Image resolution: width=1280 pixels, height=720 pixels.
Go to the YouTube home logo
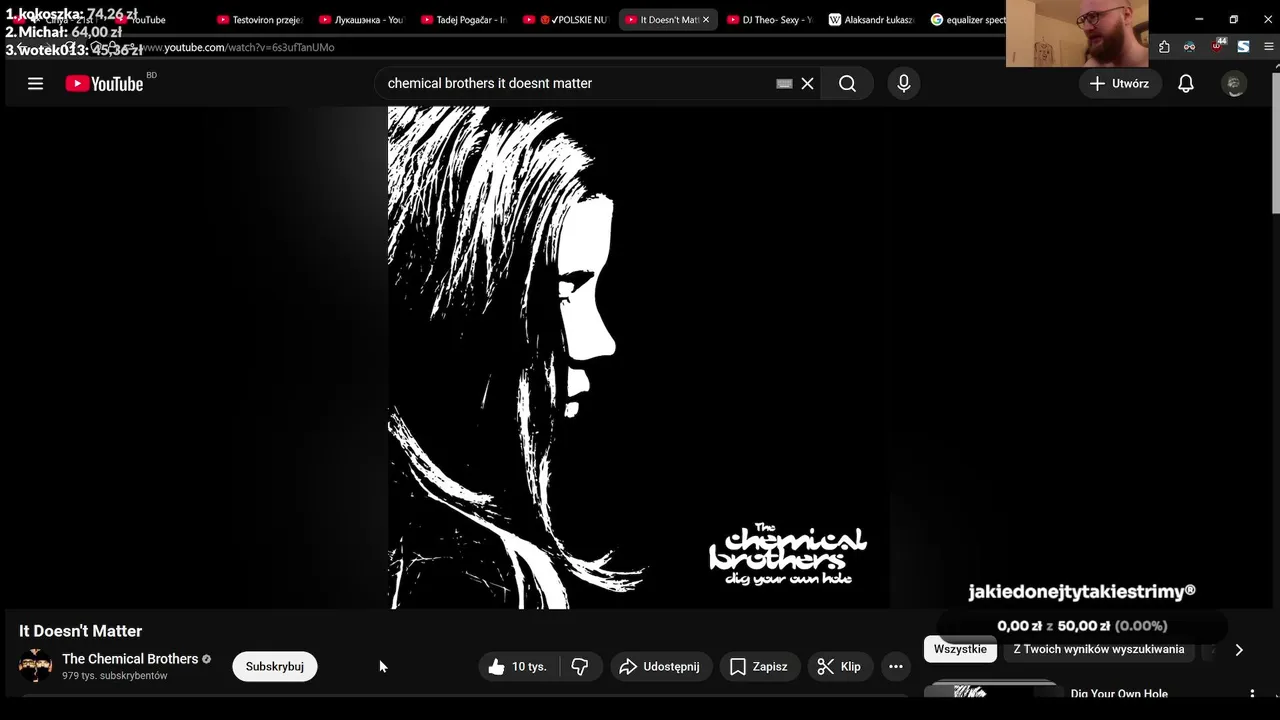[x=104, y=84]
